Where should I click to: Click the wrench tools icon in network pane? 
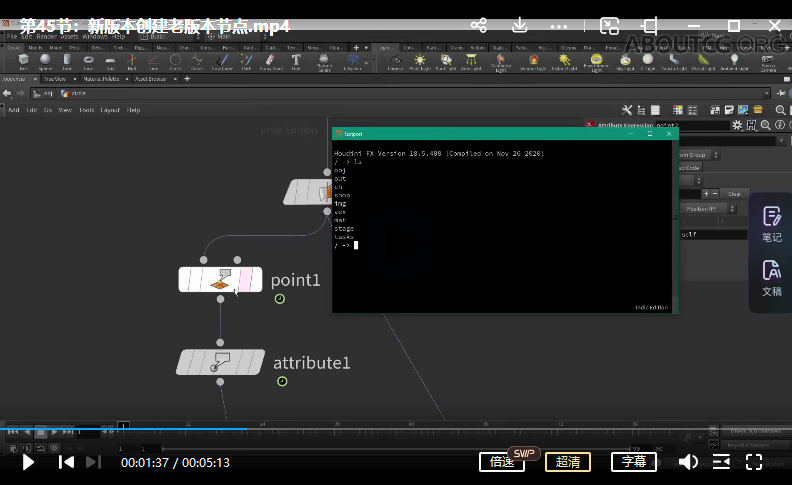click(627, 110)
